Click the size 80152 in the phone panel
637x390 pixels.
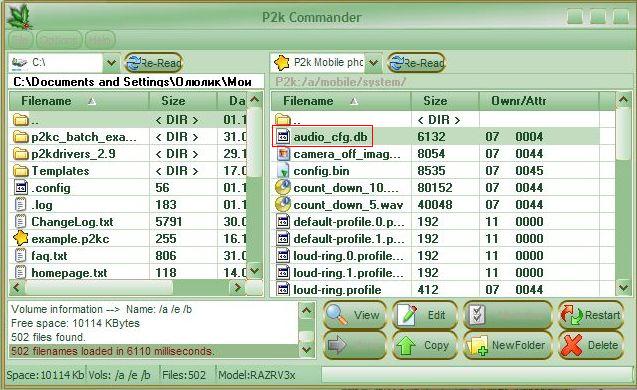[435, 188]
